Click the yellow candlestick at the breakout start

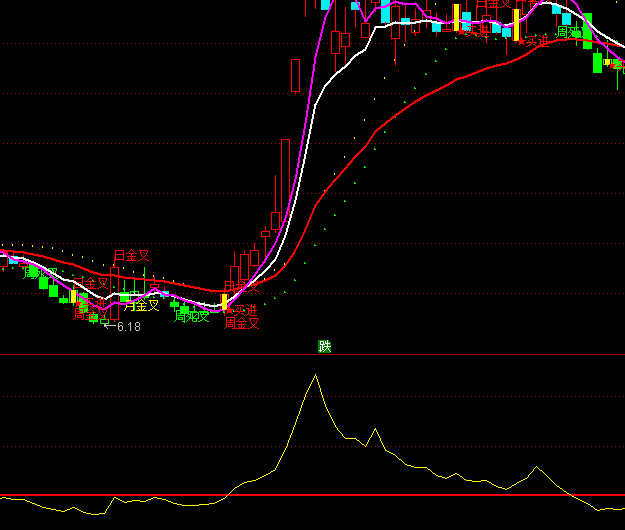pos(224,301)
